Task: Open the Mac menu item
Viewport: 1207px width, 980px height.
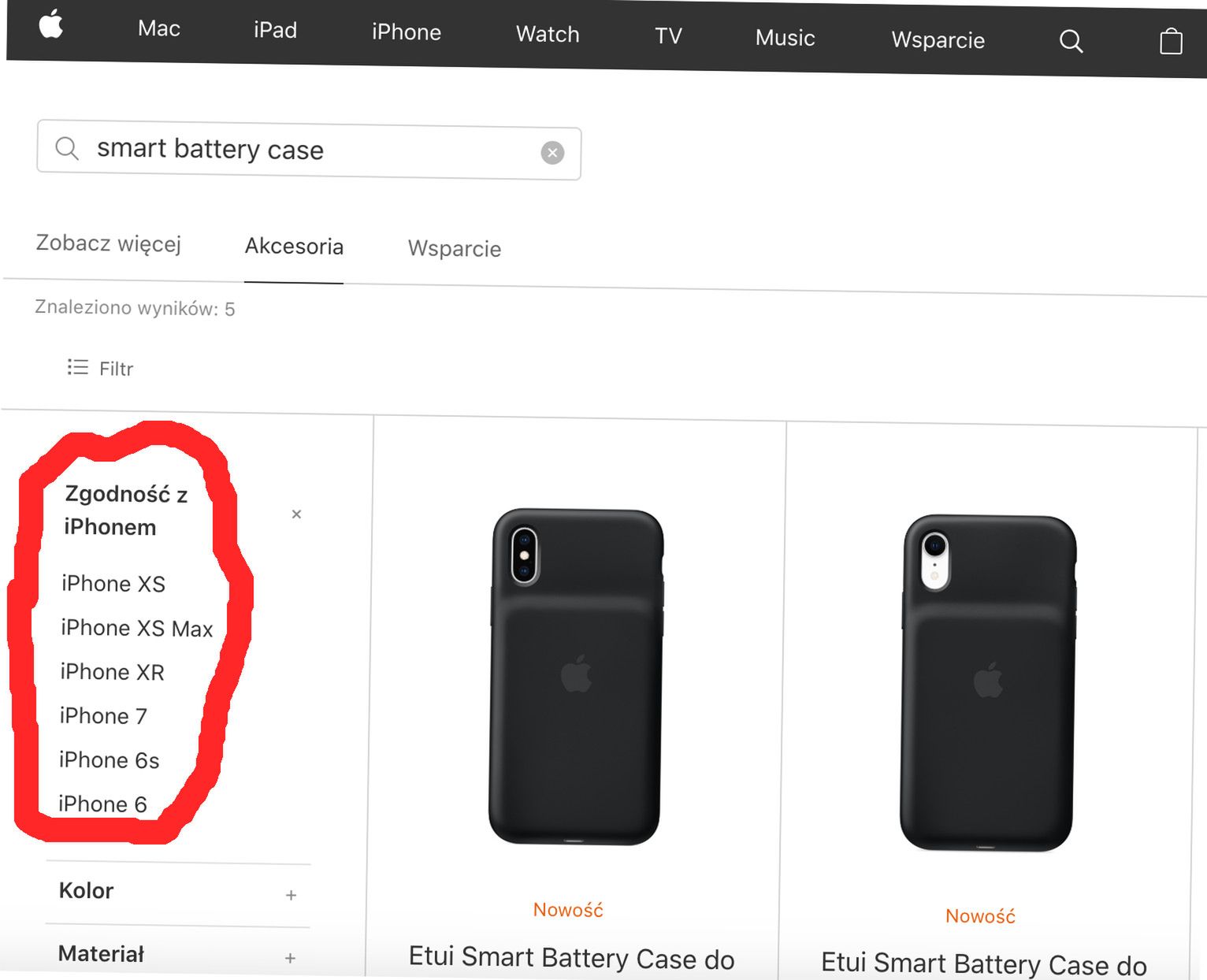Action: click(158, 29)
